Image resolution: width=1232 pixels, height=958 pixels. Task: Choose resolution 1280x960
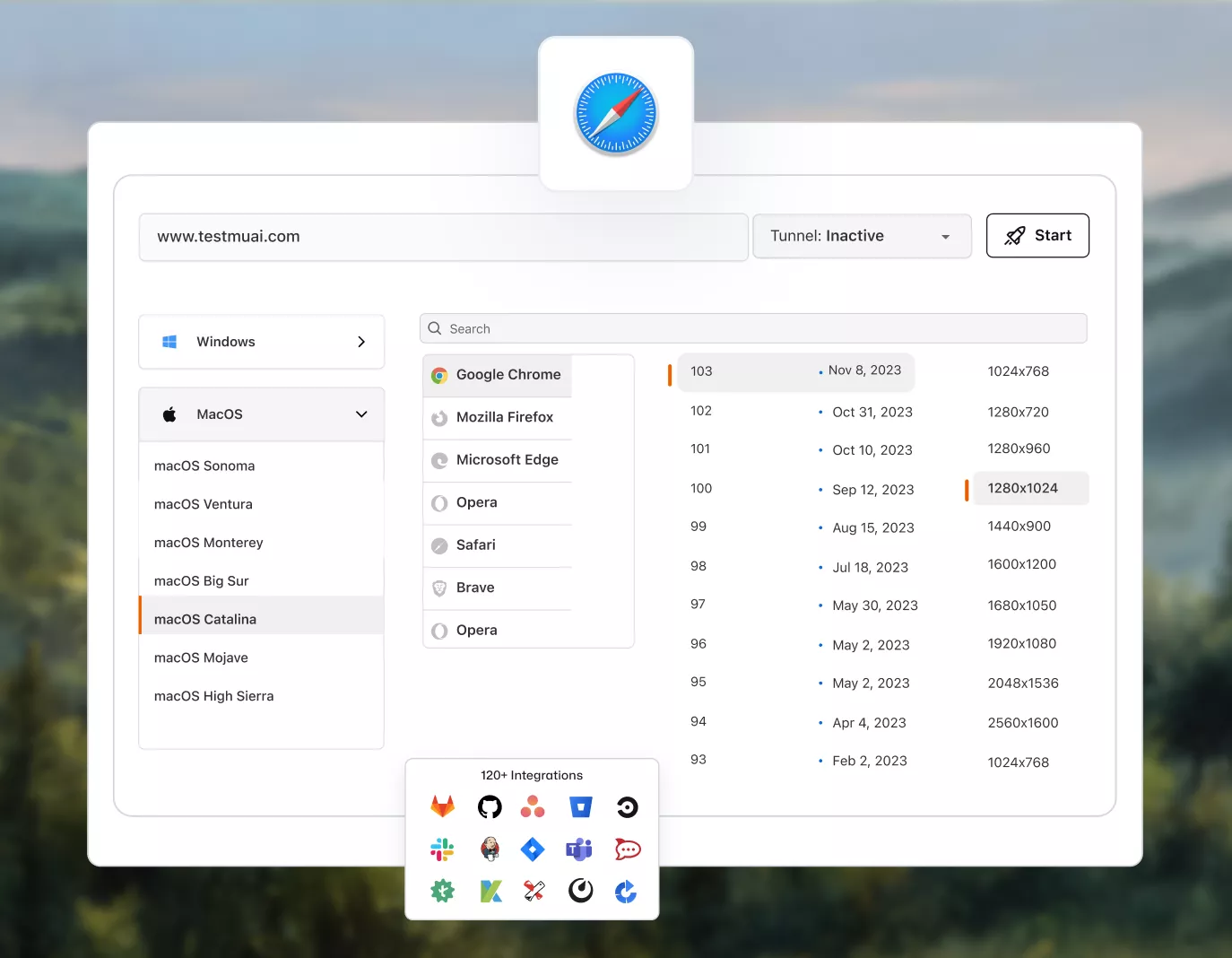(x=1019, y=449)
